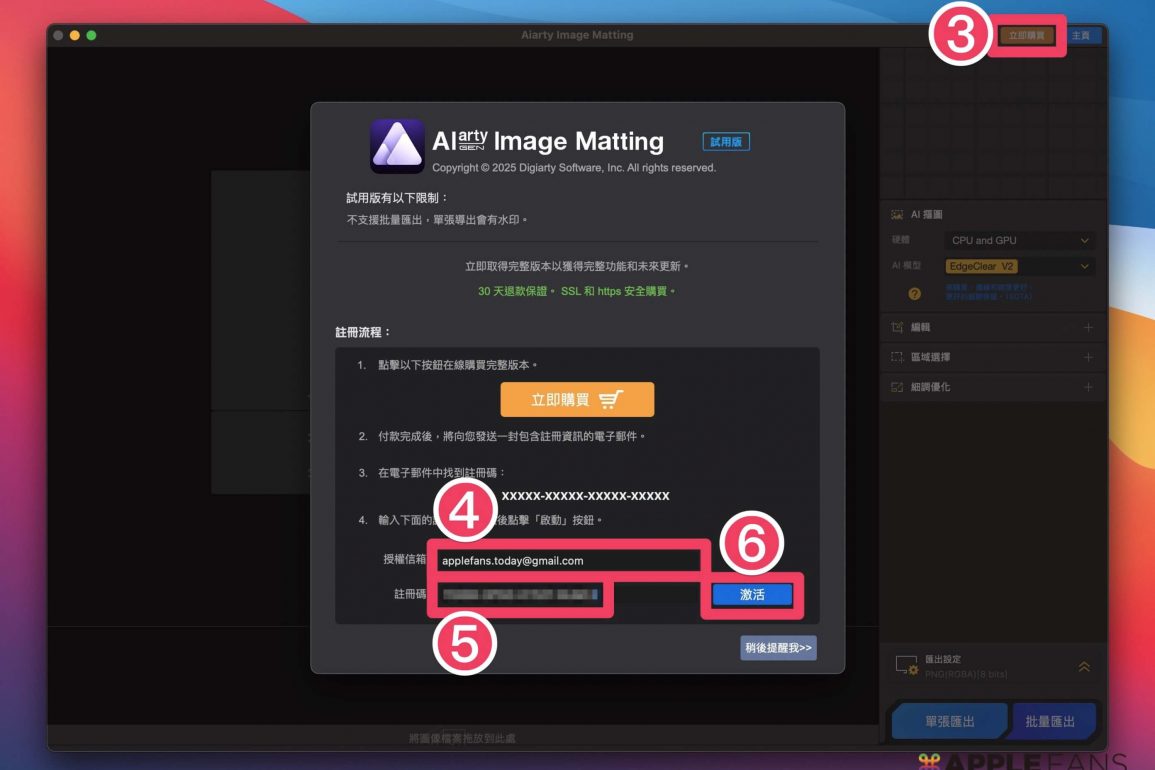Screen dimensions: 1155x770
Task: Click the 細調優化 refinement icon
Action: [897, 387]
